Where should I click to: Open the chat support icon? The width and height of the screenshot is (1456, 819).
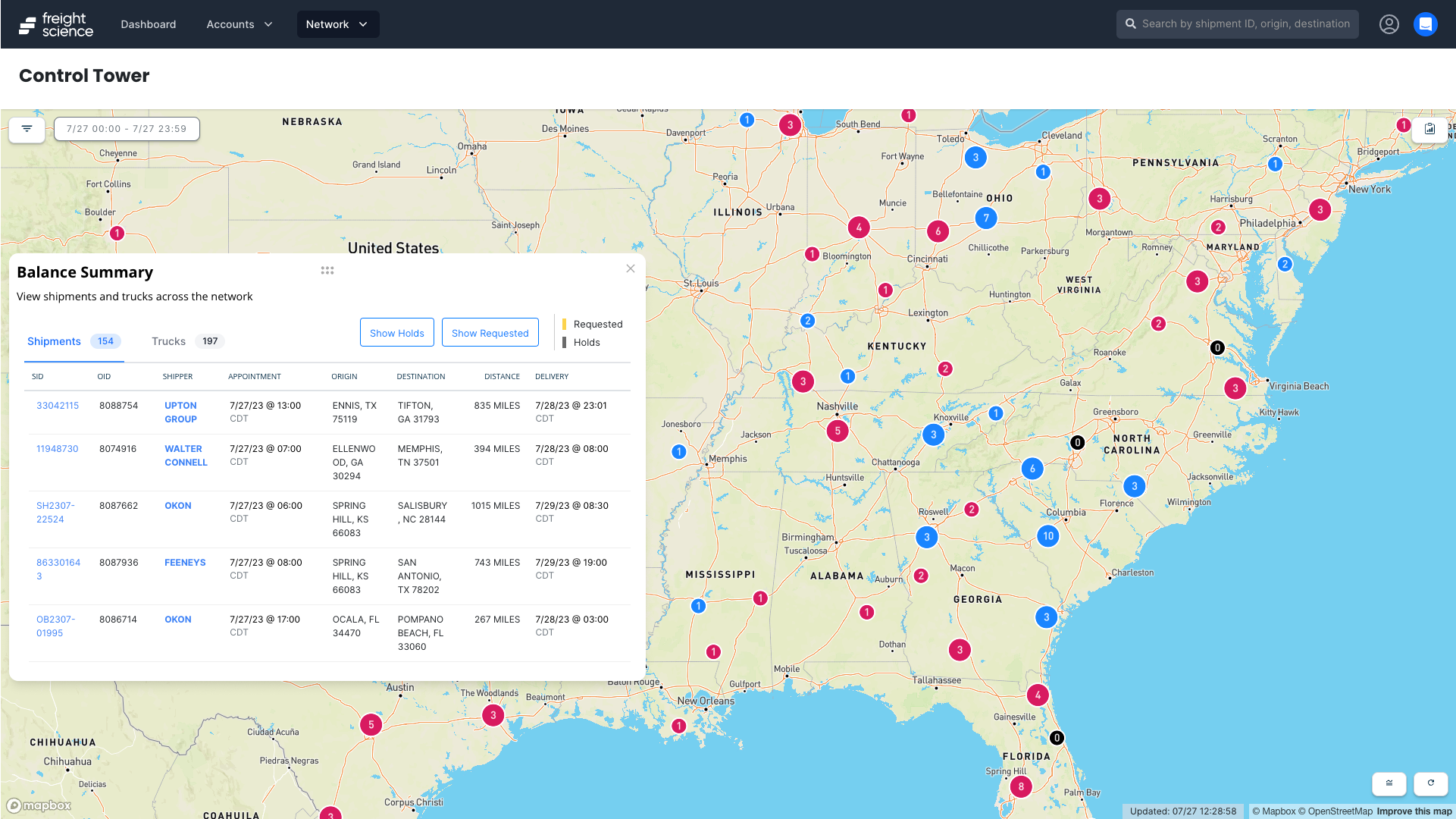pyautogui.click(x=1426, y=24)
